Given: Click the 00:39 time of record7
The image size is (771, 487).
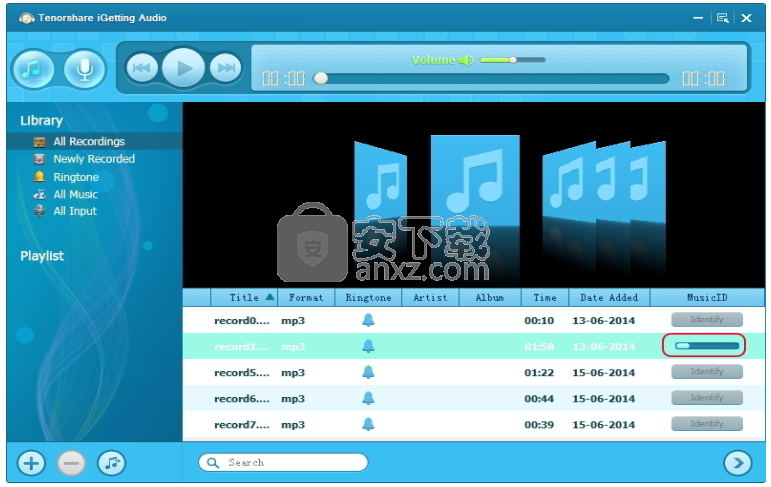Looking at the screenshot, I should 539,425.
